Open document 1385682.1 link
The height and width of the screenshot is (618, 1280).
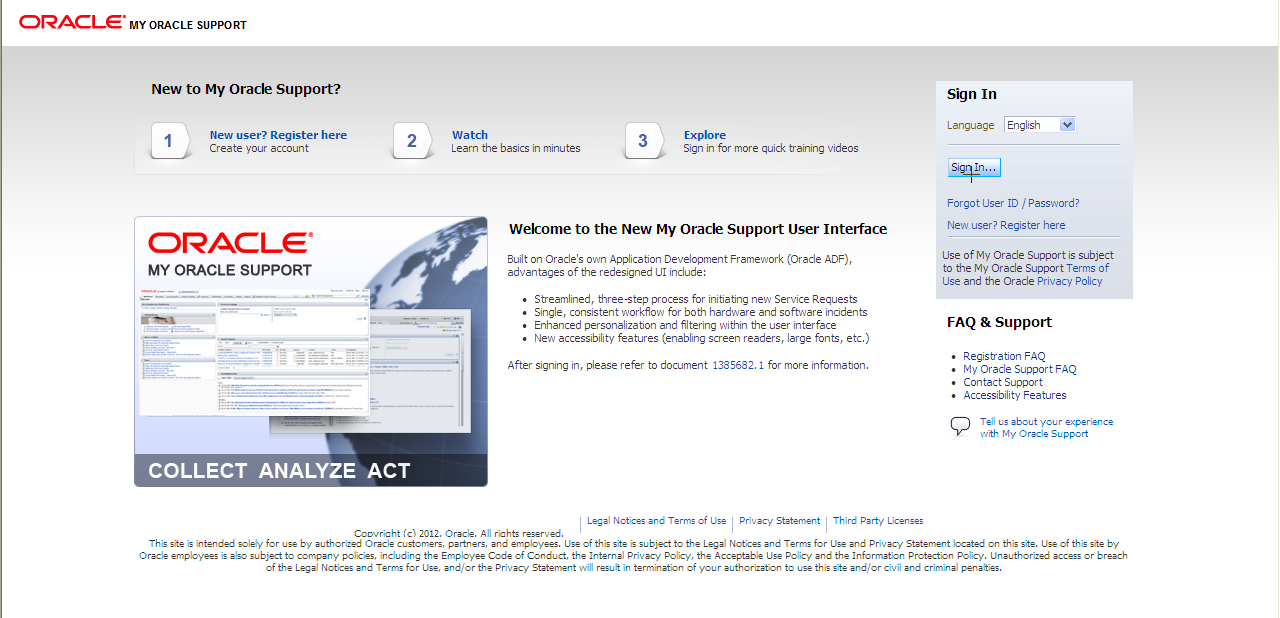pos(738,365)
